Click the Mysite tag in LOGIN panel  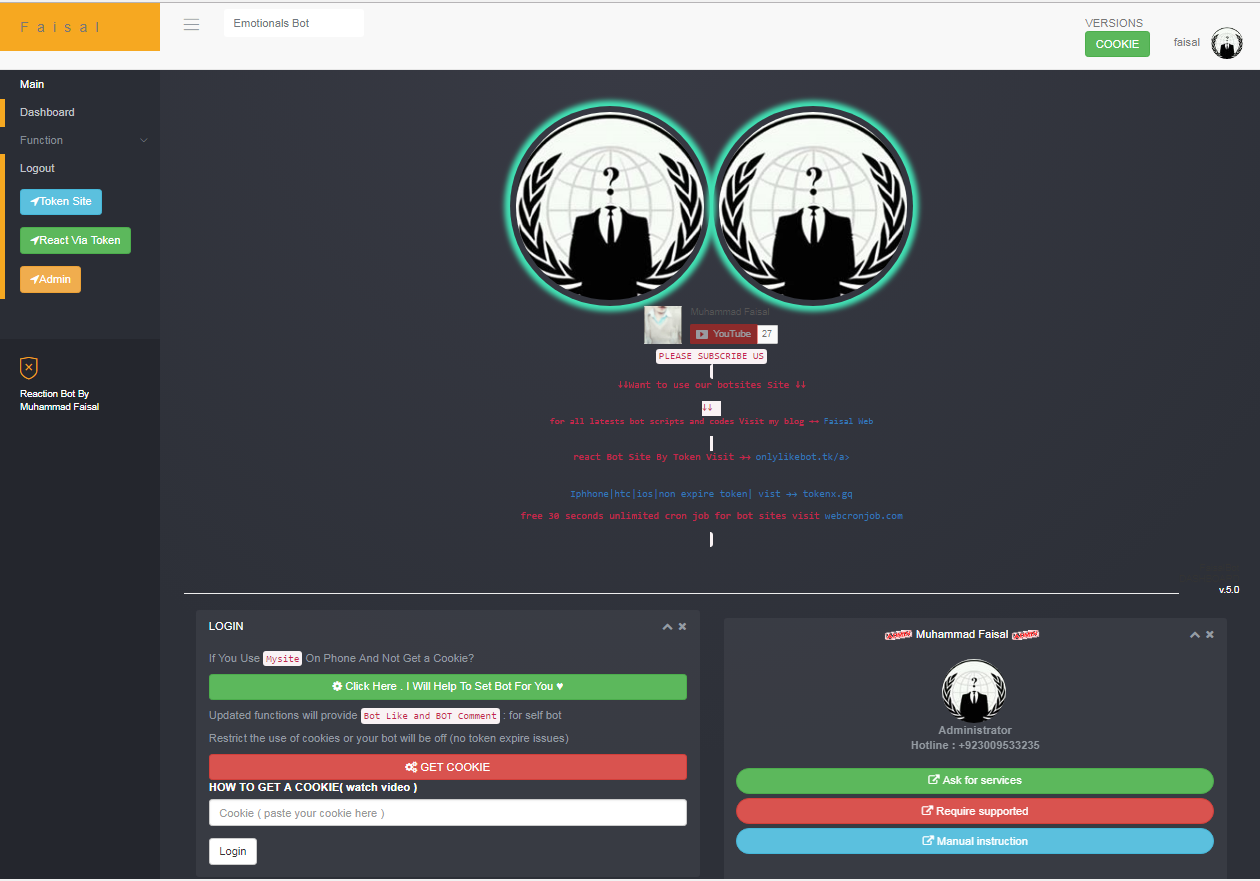coord(283,659)
